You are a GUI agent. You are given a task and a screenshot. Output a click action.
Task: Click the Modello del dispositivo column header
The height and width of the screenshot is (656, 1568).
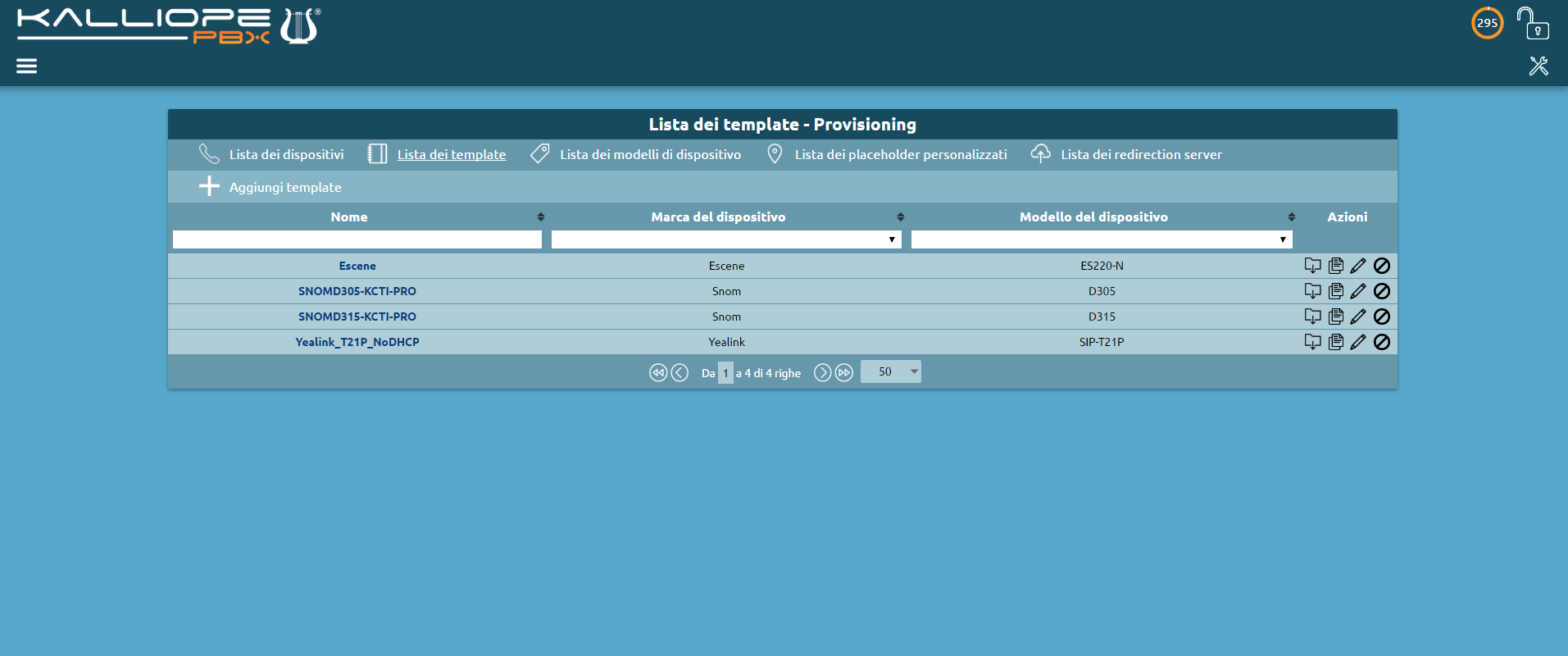tap(1093, 216)
